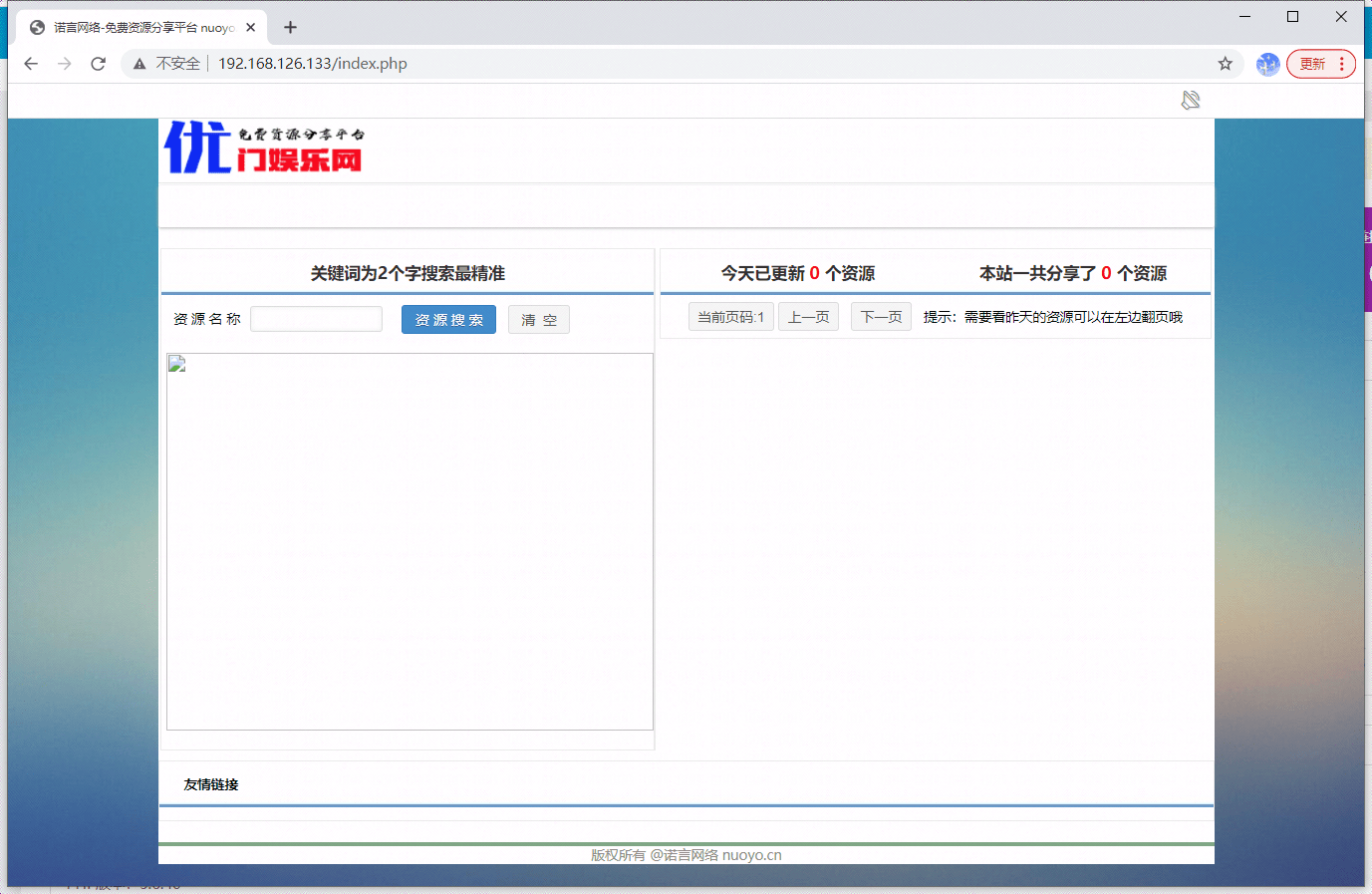The image size is (1372, 894).
Task: Click the 清空 clear button
Action: coord(539,320)
